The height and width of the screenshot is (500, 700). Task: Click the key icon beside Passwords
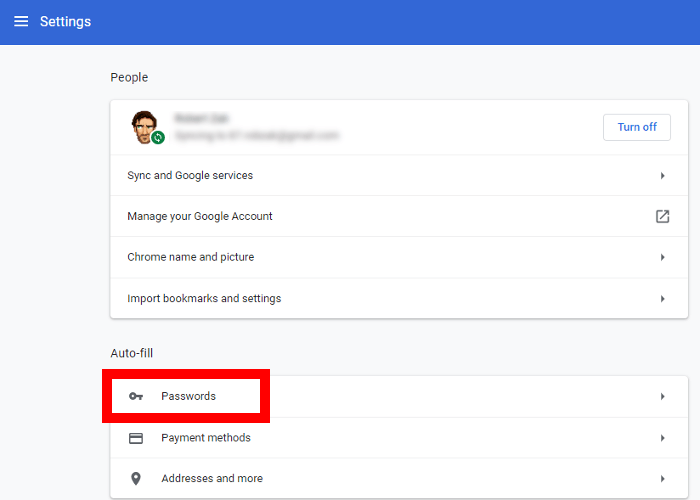(136, 396)
